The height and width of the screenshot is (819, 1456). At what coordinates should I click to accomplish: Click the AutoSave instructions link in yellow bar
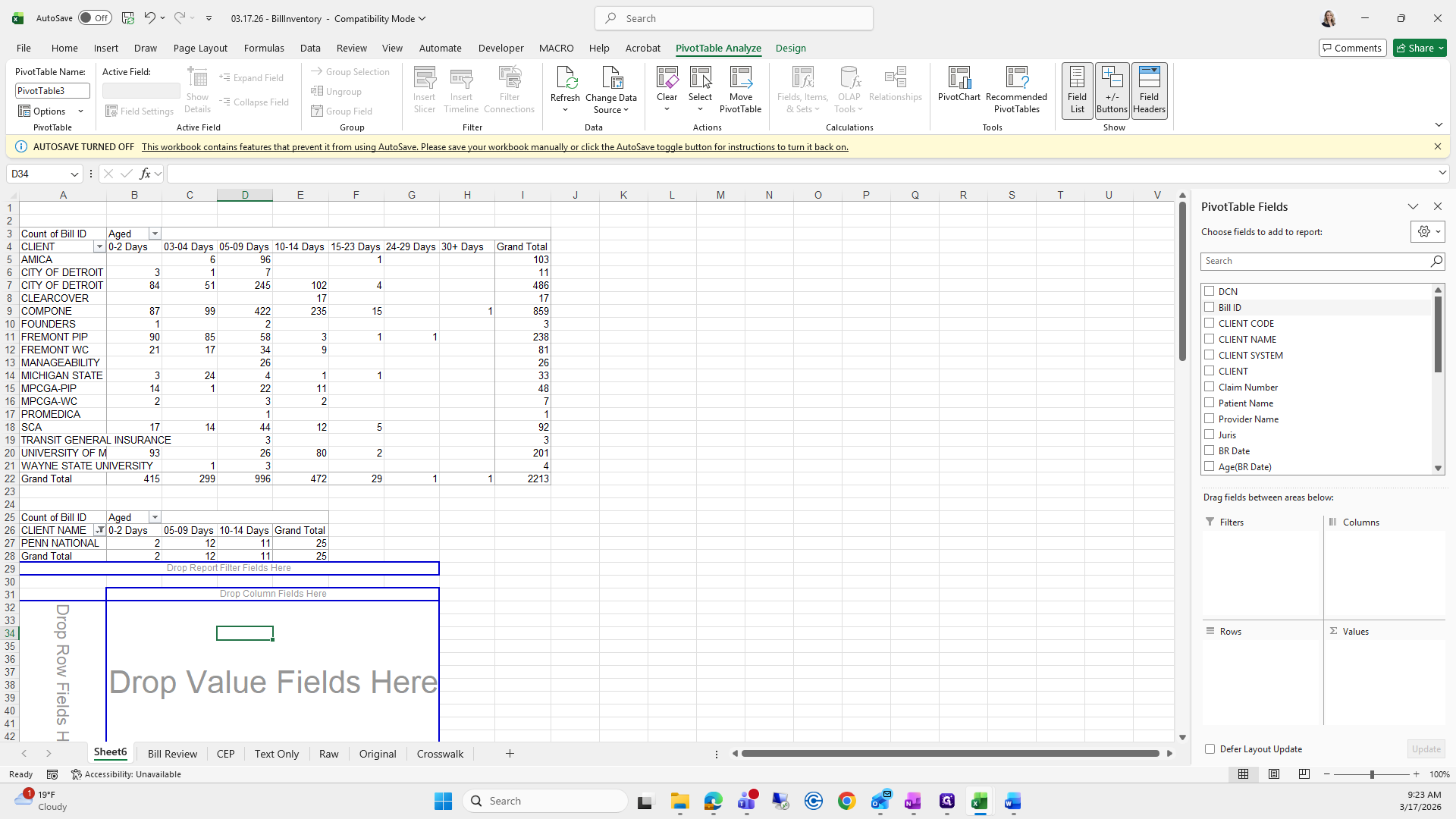pyautogui.click(x=494, y=147)
